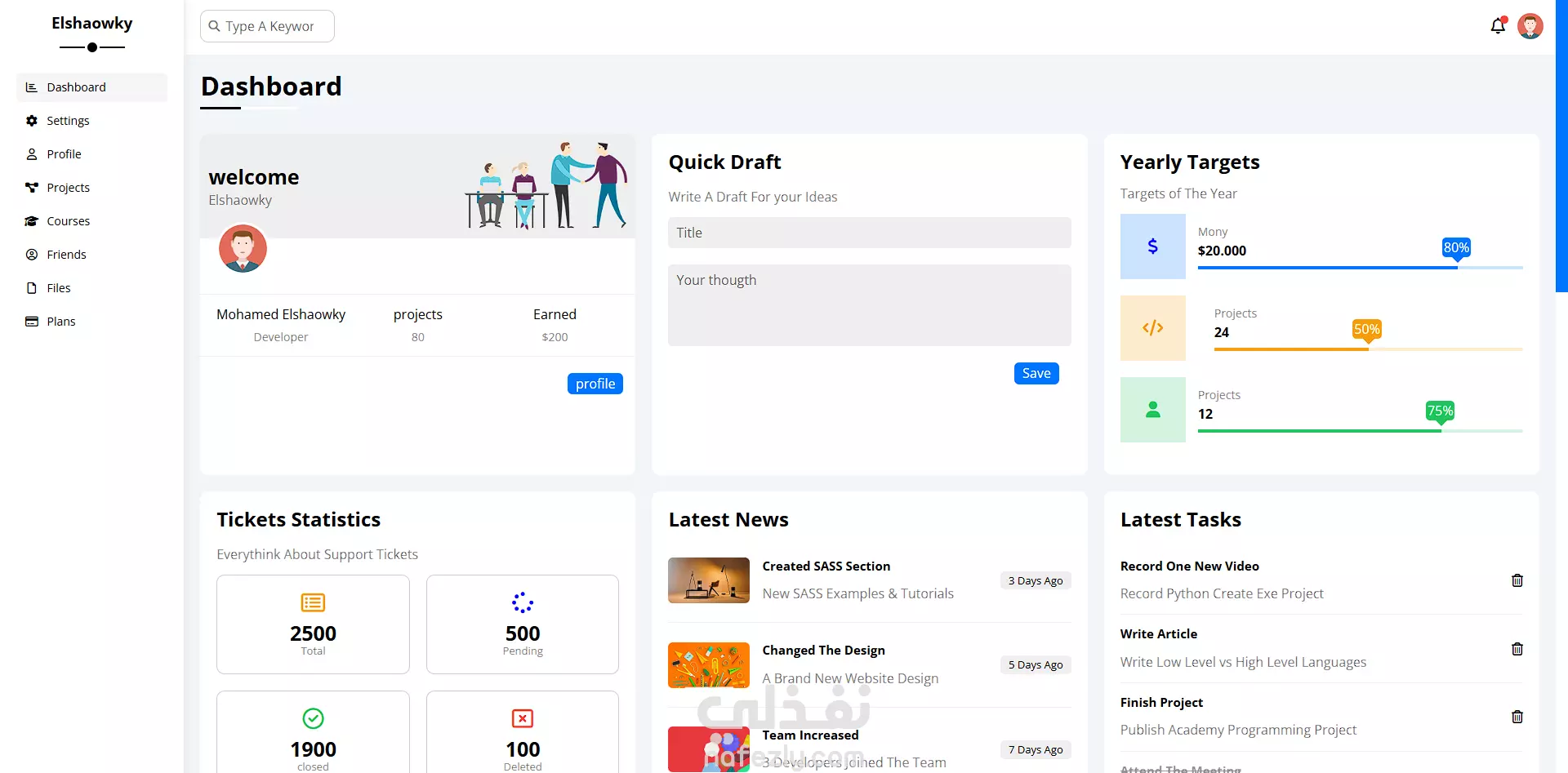Open the notifications bell icon
The image size is (1568, 773).
1498,26
